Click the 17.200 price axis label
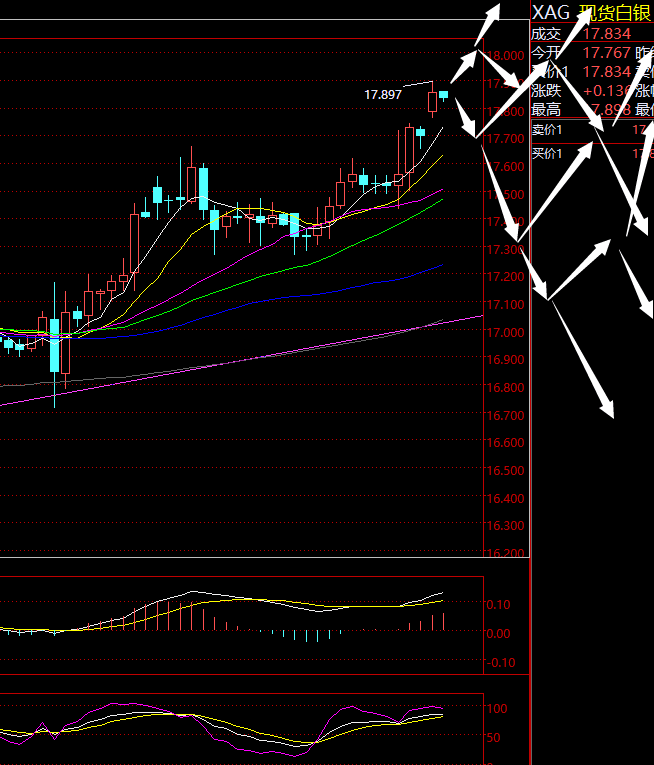 click(x=506, y=277)
